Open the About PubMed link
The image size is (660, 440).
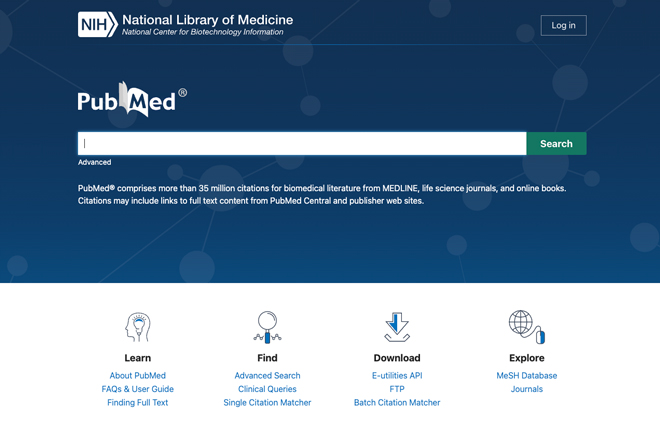coord(138,376)
